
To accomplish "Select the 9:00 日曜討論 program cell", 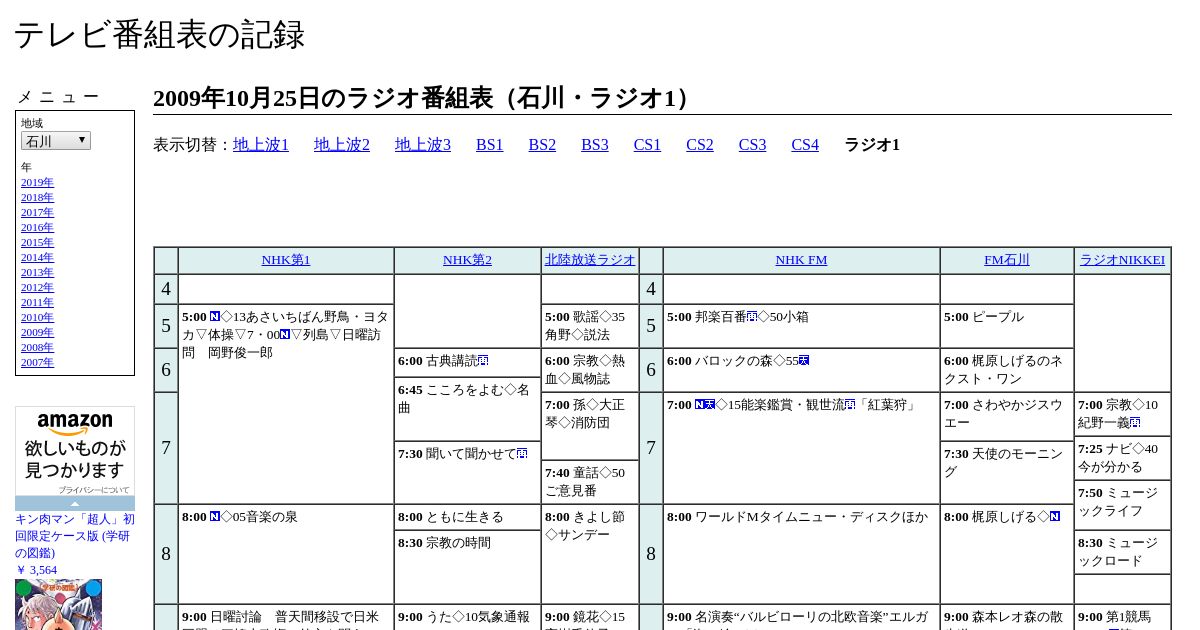I will tap(286, 617).
